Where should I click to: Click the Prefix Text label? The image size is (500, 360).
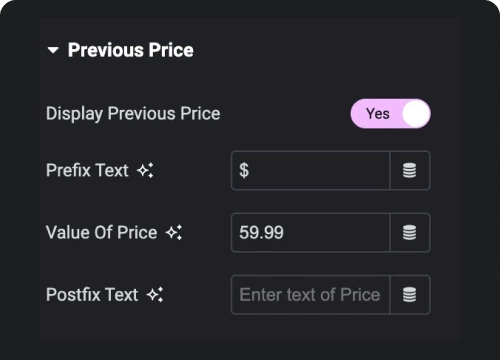point(87,170)
